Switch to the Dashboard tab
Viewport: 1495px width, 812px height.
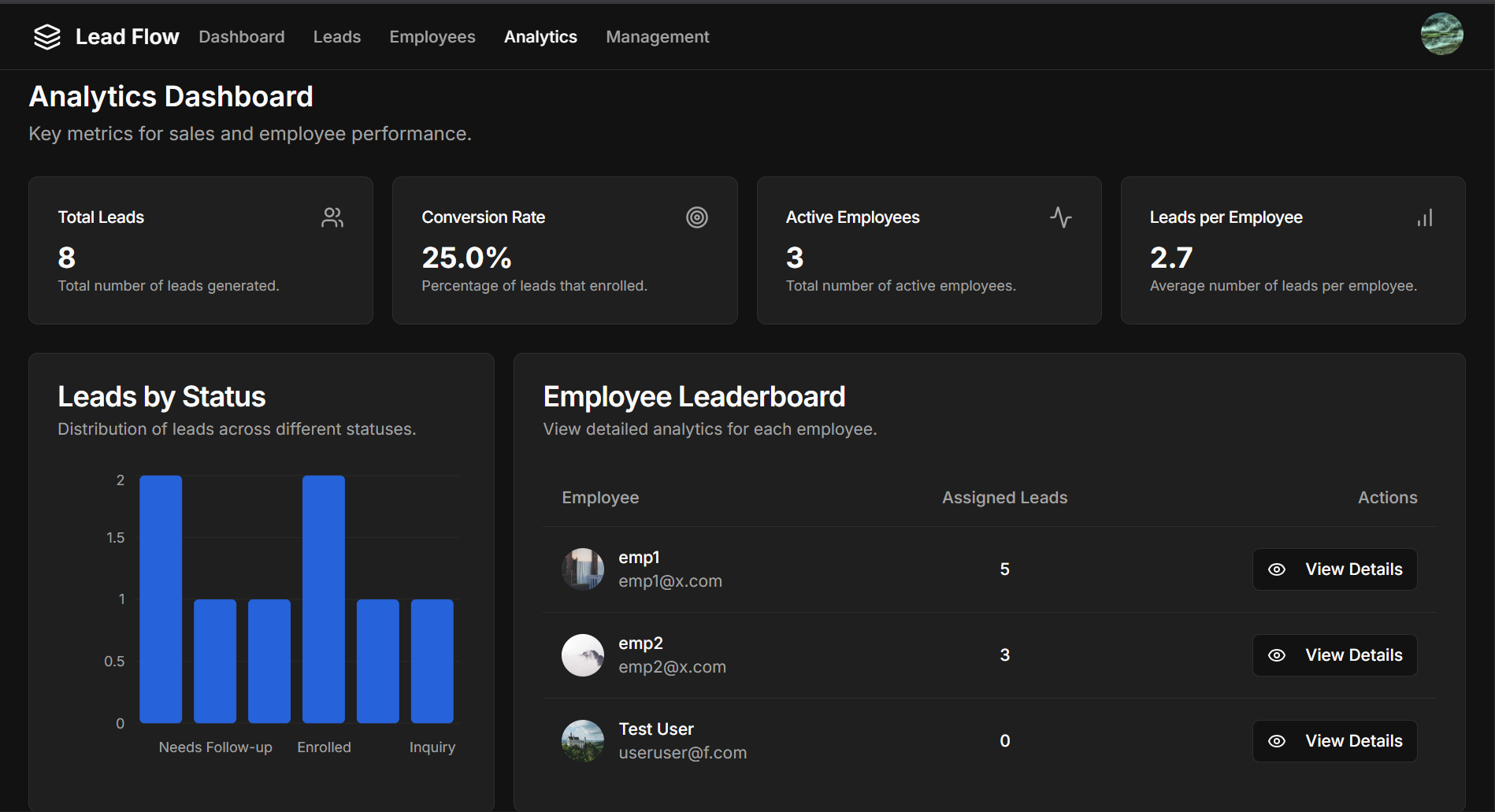pos(242,36)
